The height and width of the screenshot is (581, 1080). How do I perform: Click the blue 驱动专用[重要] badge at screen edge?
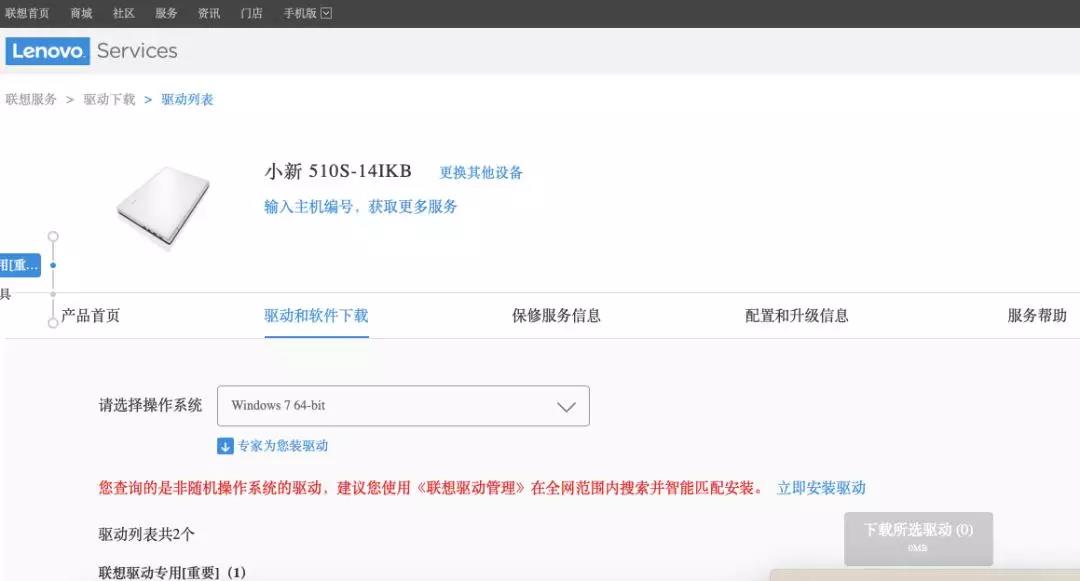point(20,265)
